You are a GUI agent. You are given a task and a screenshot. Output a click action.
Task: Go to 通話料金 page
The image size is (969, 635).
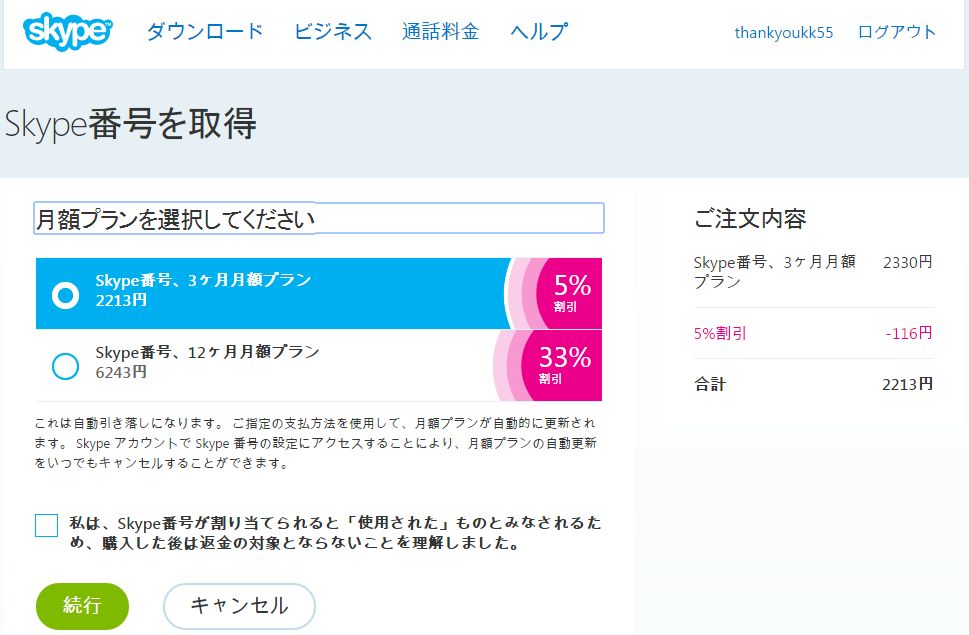coord(441,32)
